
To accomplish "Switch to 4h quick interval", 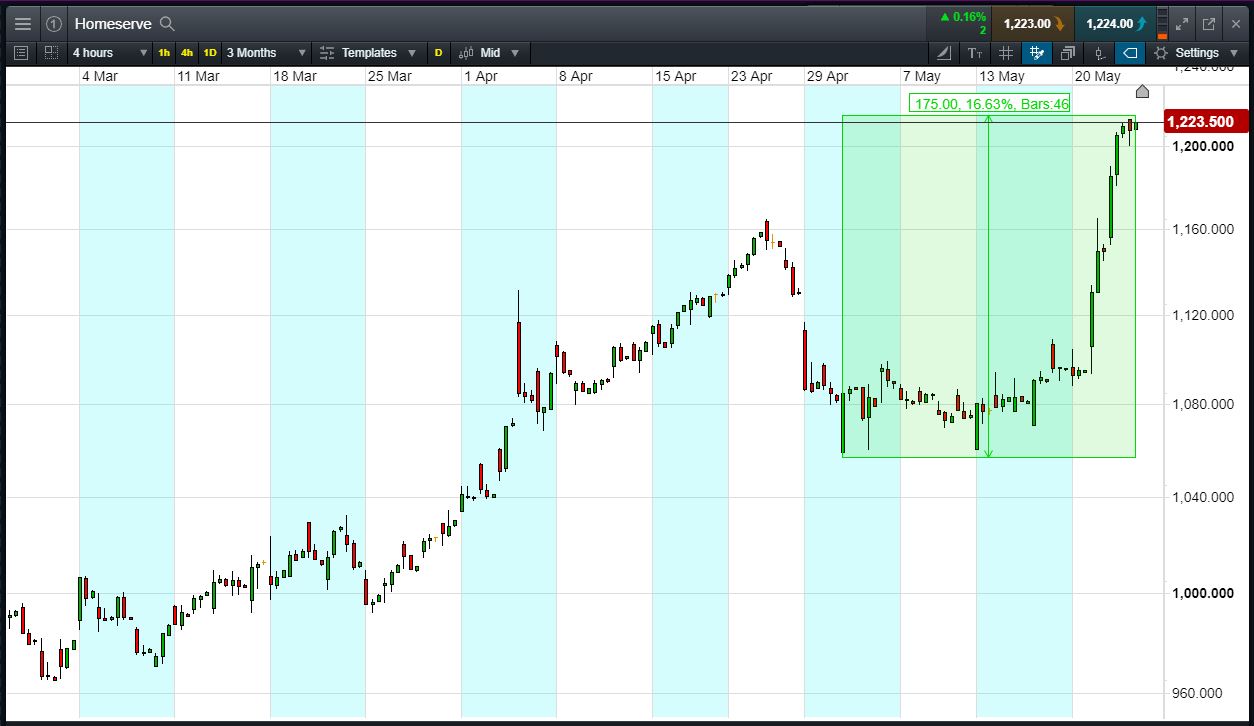I will click(x=187, y=53).
